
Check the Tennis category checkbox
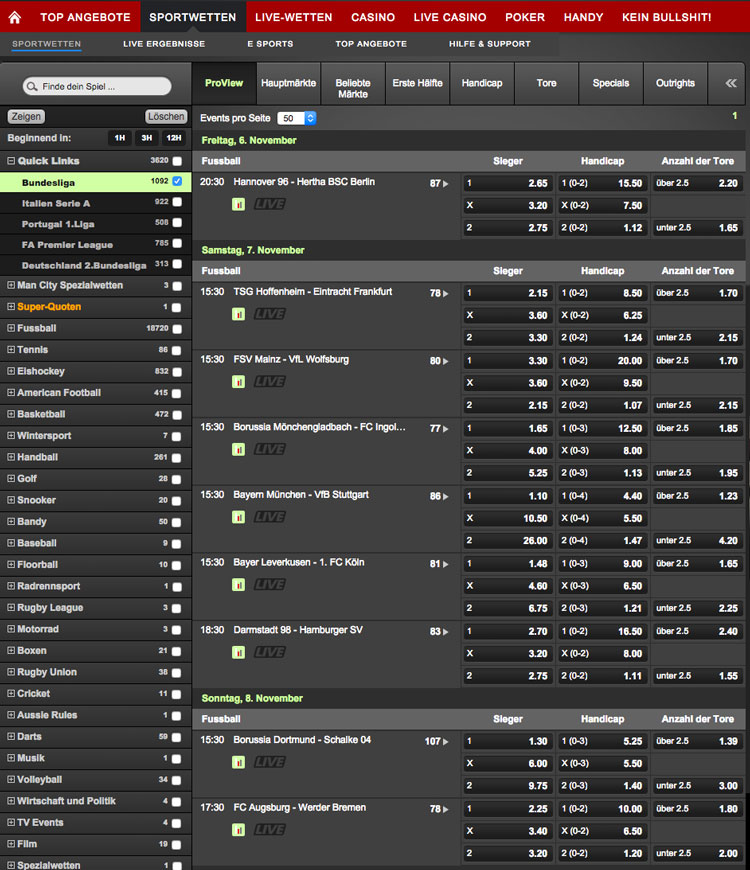tap(177, 351)
